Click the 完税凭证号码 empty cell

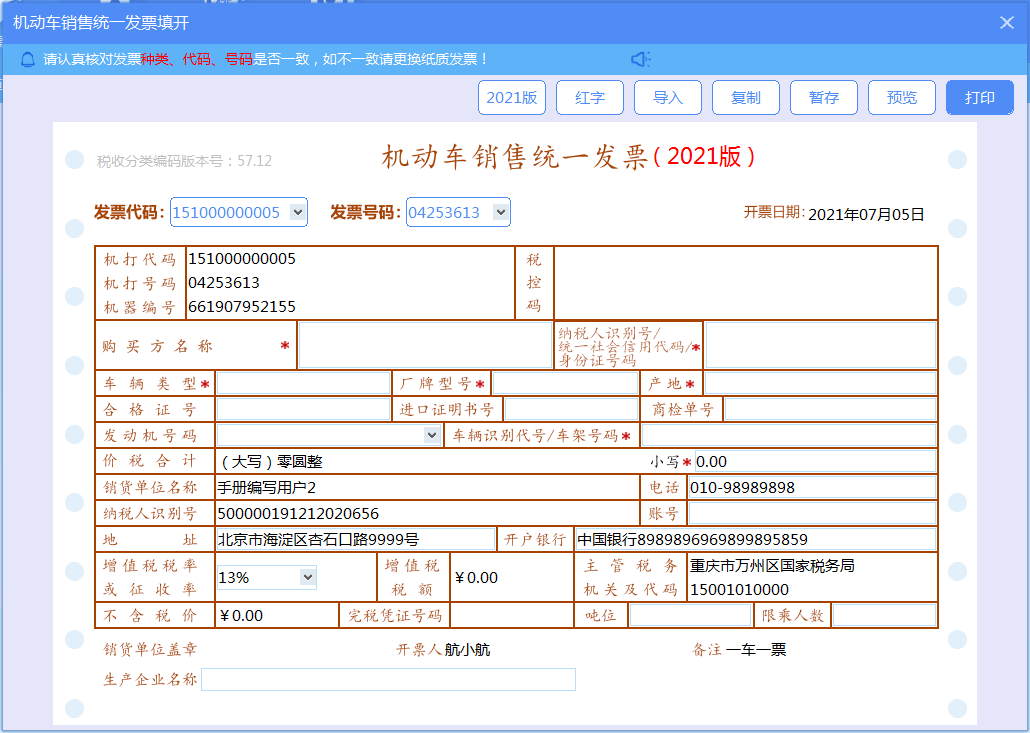pos(512,615)
